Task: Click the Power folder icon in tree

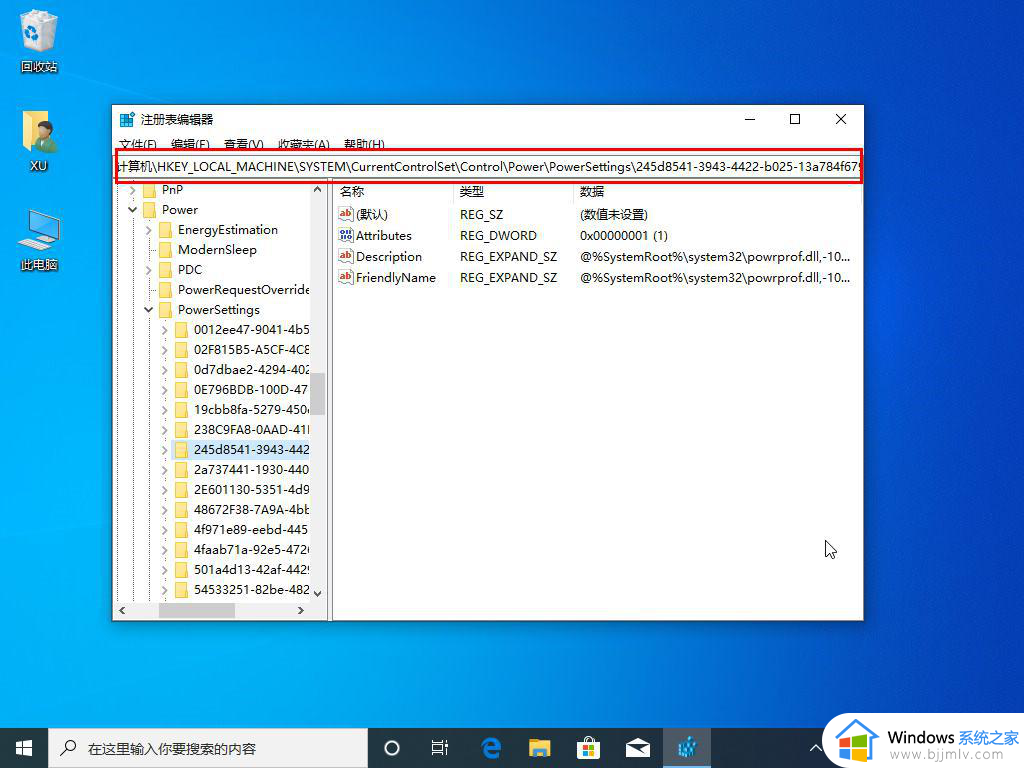Action: pos(150,210)
